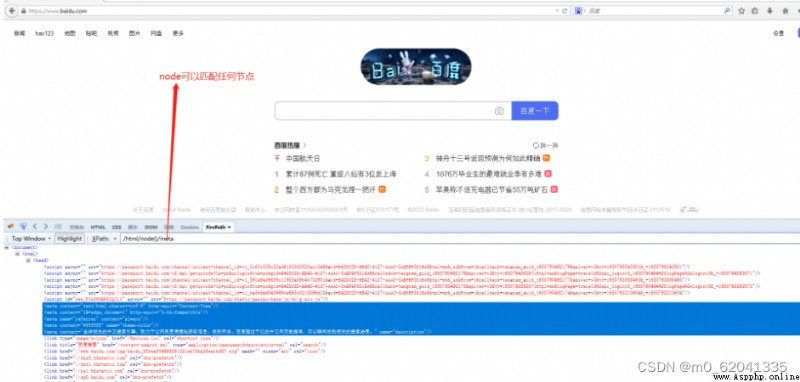Switch to the Cookies tab in Firebug
800x382 pixels.
coord(190,227)
